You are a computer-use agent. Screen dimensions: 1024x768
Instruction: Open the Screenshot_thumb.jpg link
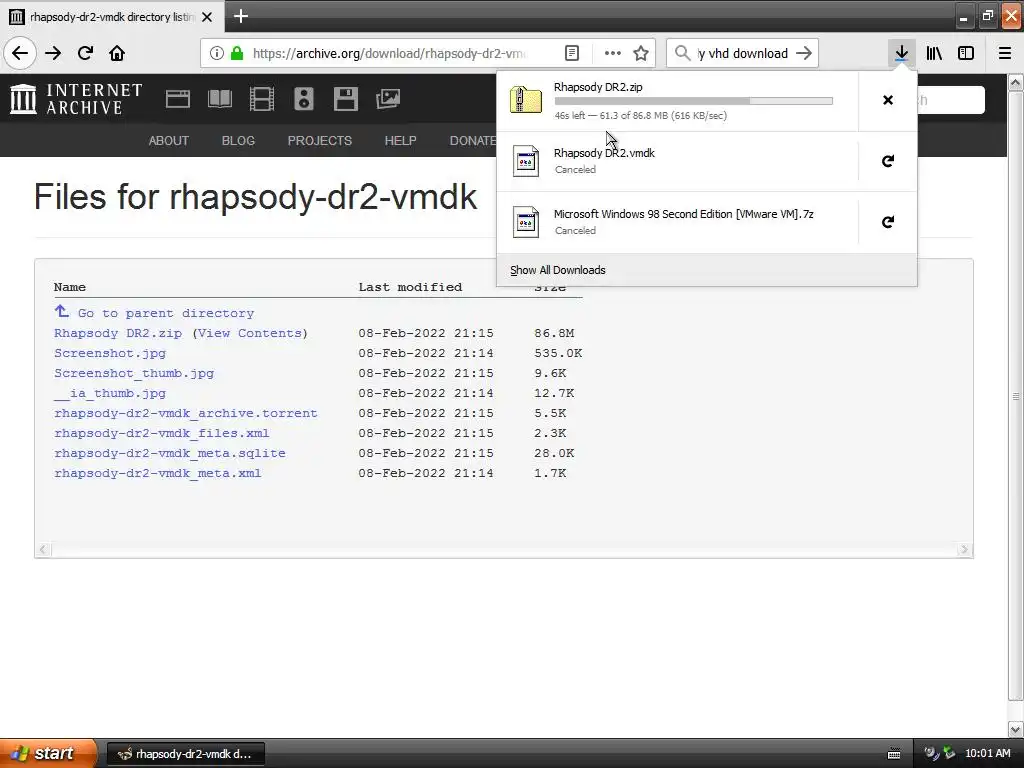click(x=134, y=374)
